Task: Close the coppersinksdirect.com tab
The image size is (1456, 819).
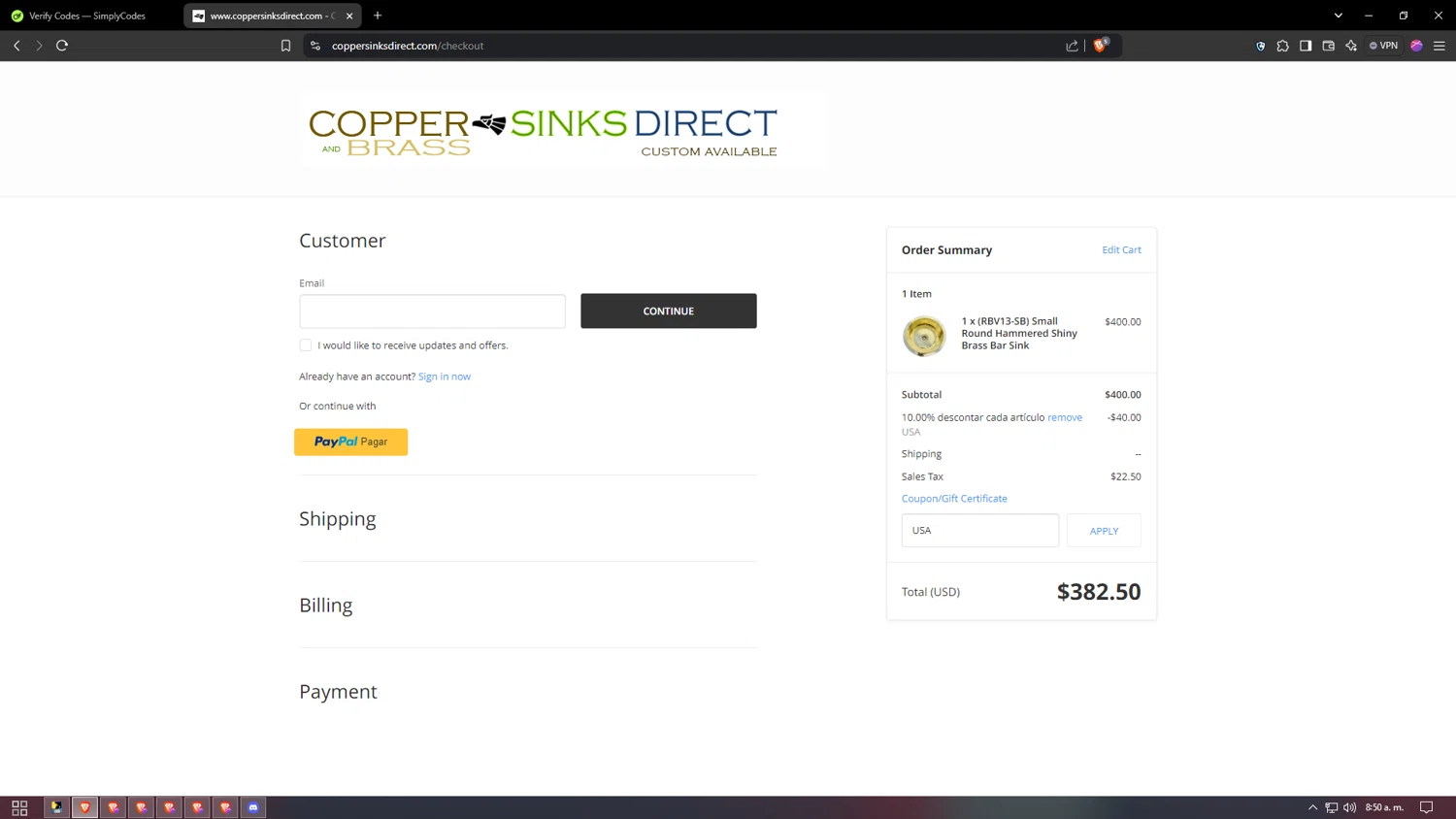Action: coord(349,16)
